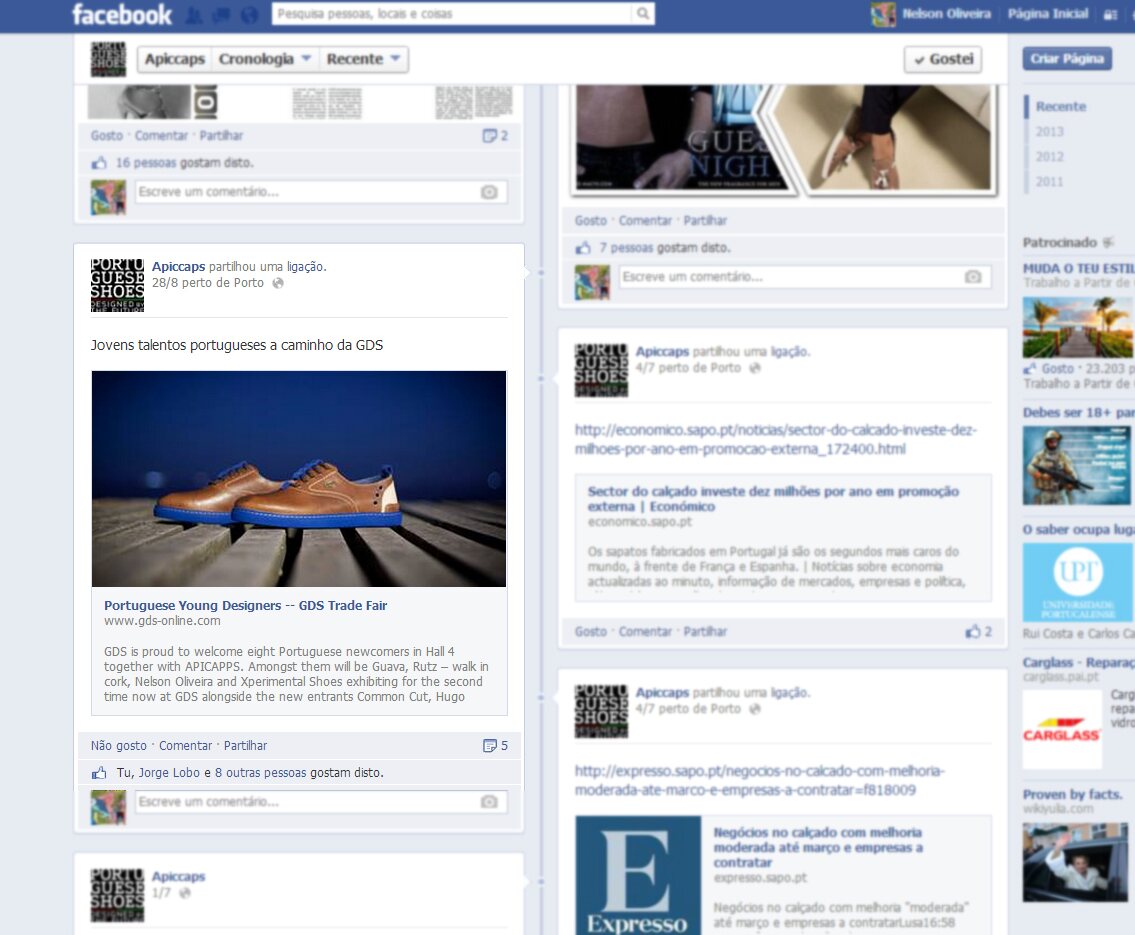This screenshot has width=1135, height=935.
Task: Open the friend requests icon in the top bar
Action: 194,14
